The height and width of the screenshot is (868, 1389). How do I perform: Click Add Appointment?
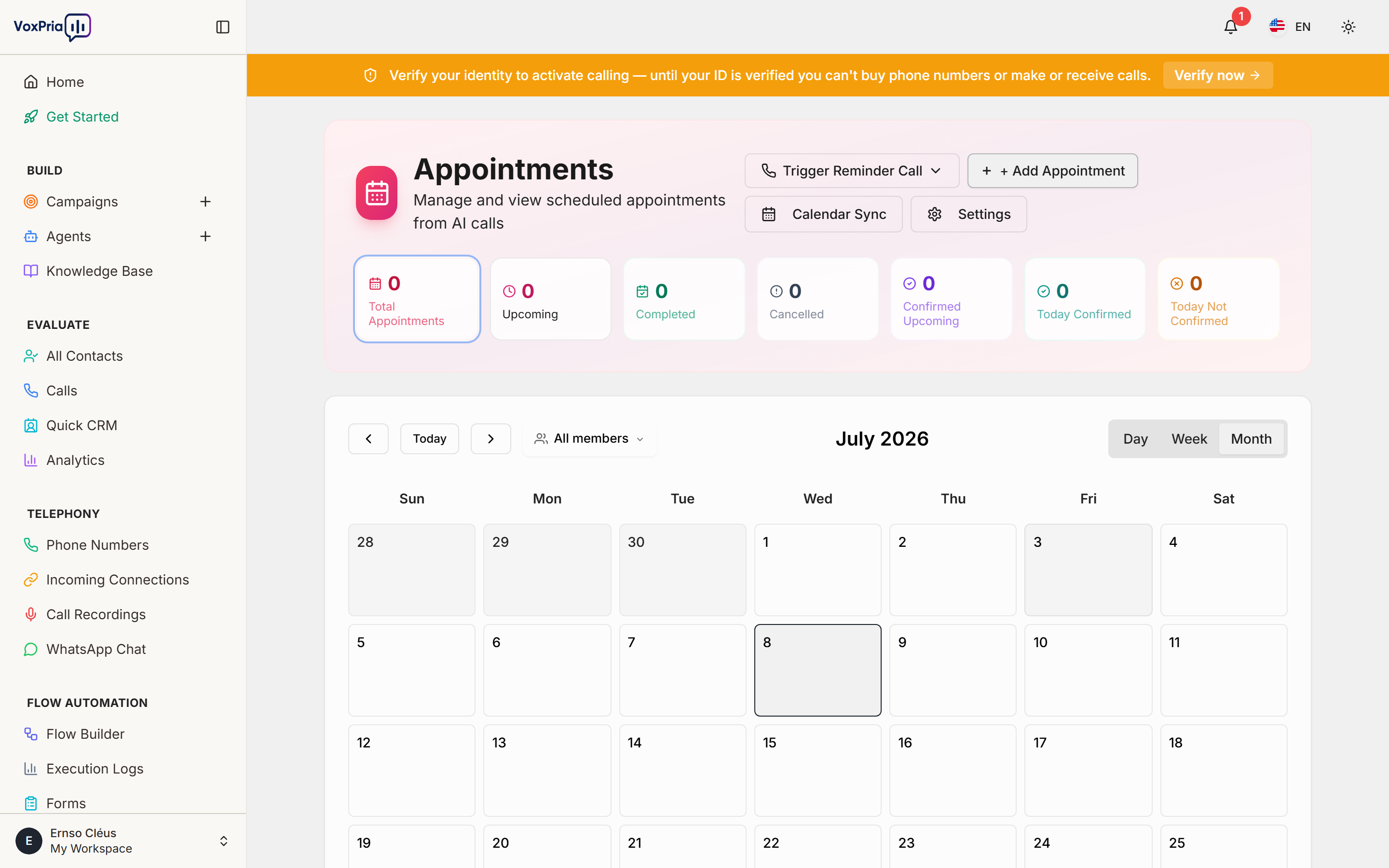click(1052, 171)
